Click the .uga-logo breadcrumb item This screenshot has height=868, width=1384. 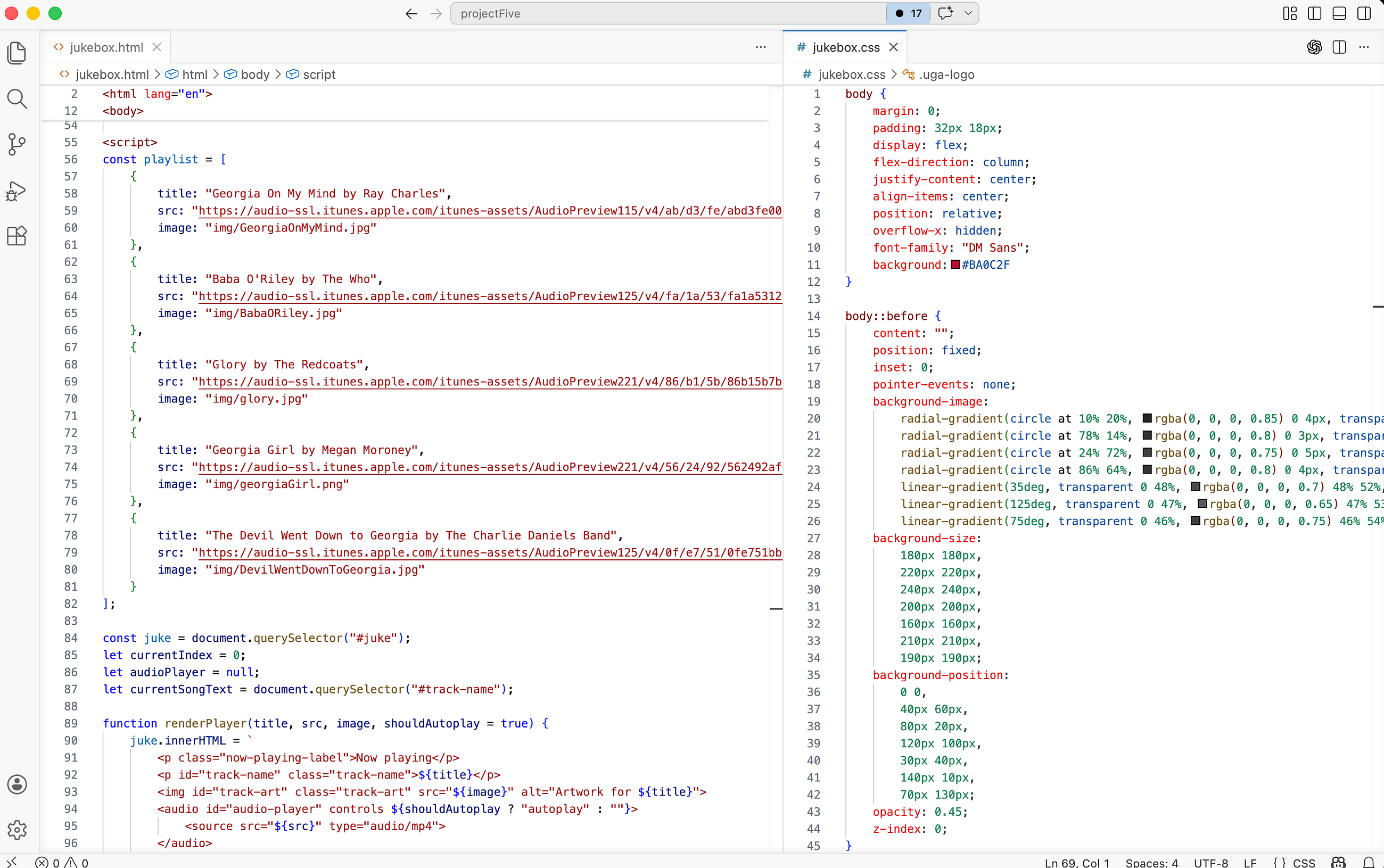(x=939, y=75)
